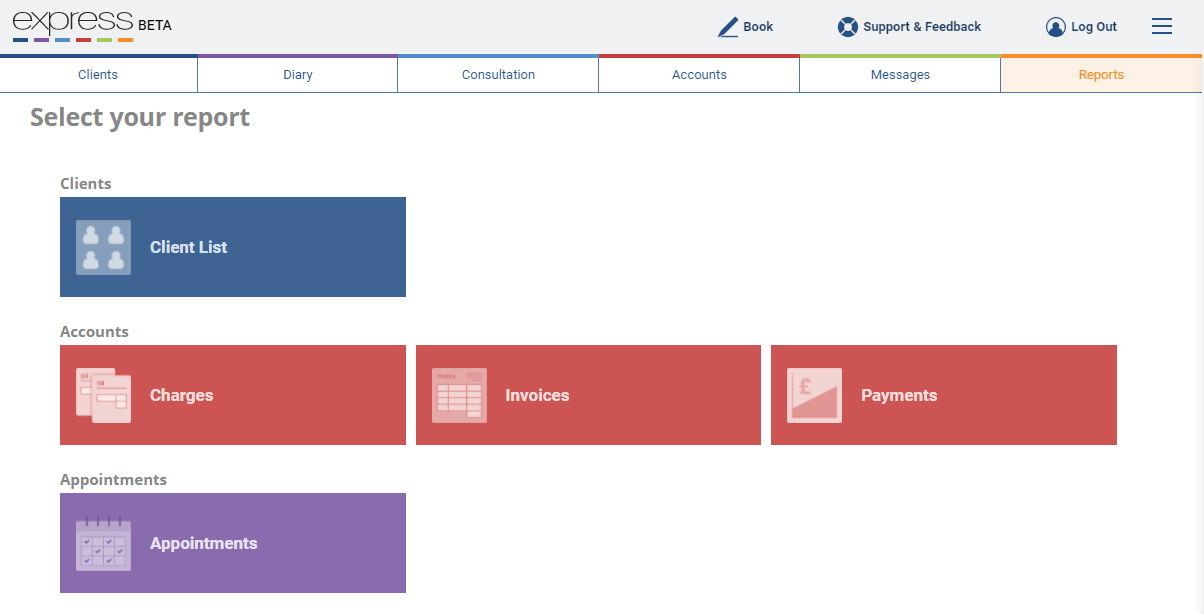Click the Appointments section label above the tile
The height and width of the screenshot is (614, 1204).
coord(113,480)
